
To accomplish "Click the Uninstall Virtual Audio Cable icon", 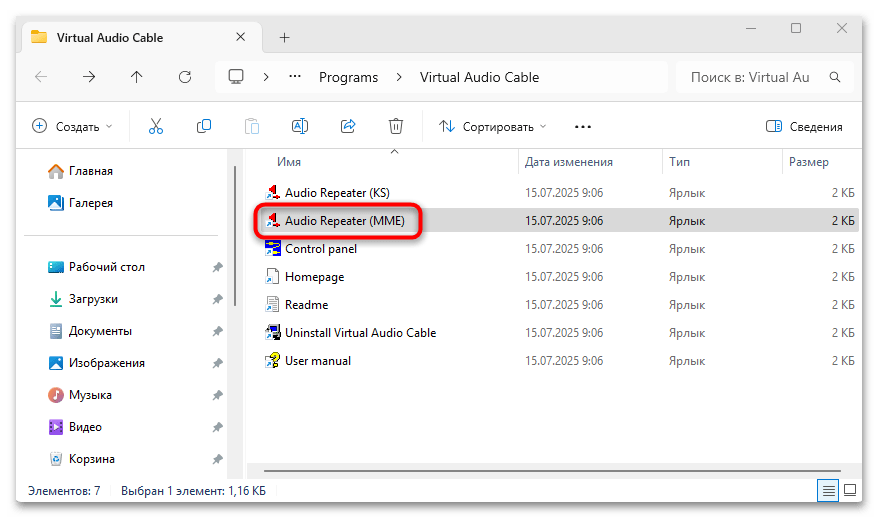I will tap(272, 333).
